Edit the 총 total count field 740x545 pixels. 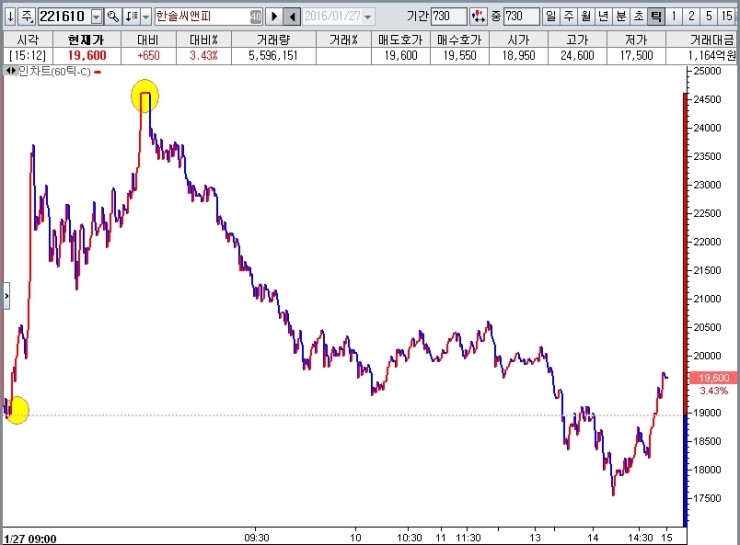(x=521, y=17)
